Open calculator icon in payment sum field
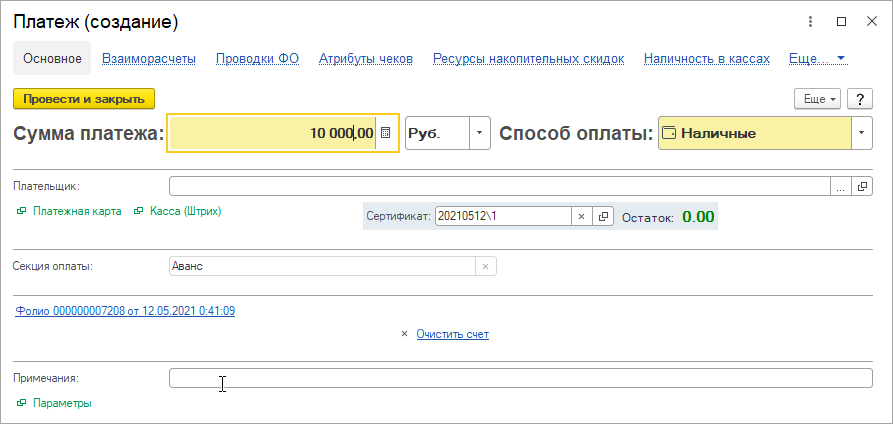The image size is (893, 424). (x=386, y=133)
